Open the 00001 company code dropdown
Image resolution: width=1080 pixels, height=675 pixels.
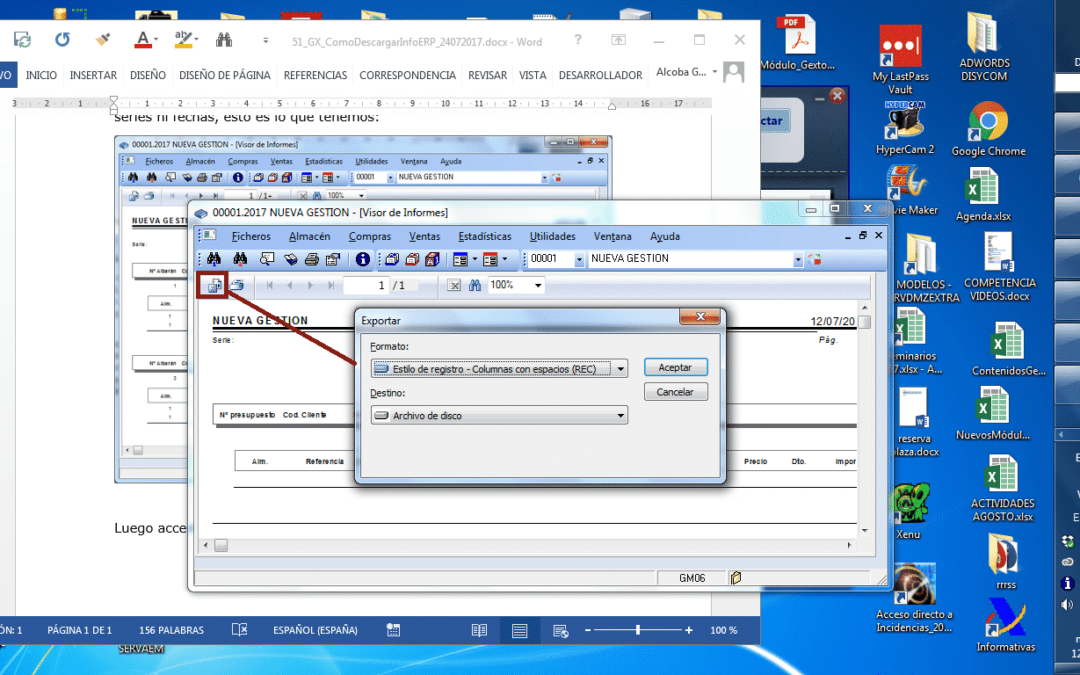(579, 260)
